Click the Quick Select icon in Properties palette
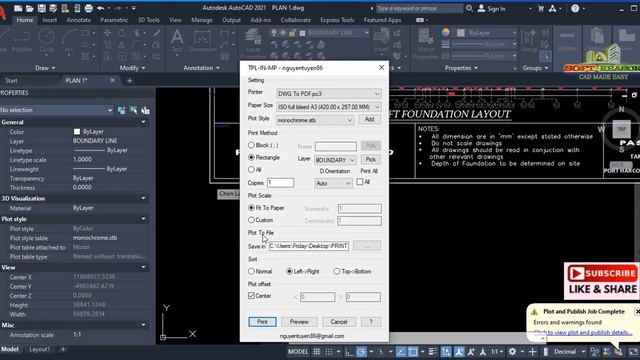The image size is (640, 360). [x=145, y=110]
